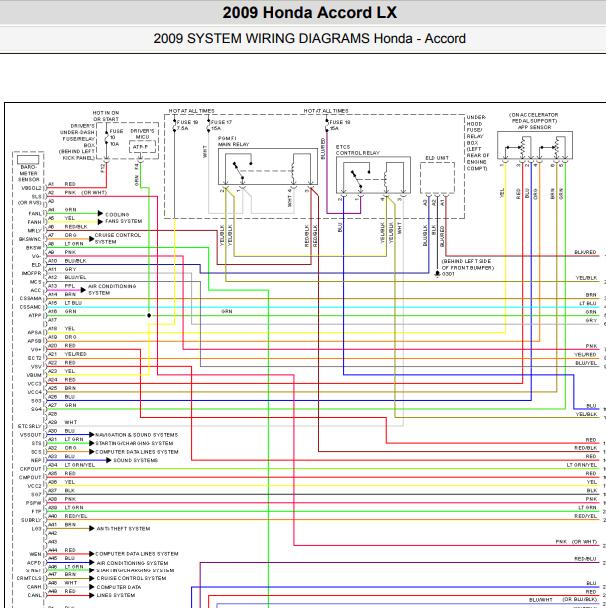Click the ETCSRLY terminal label
This screenshot has height=608, width=606.
pyautogui.click(x=30, y=426)
